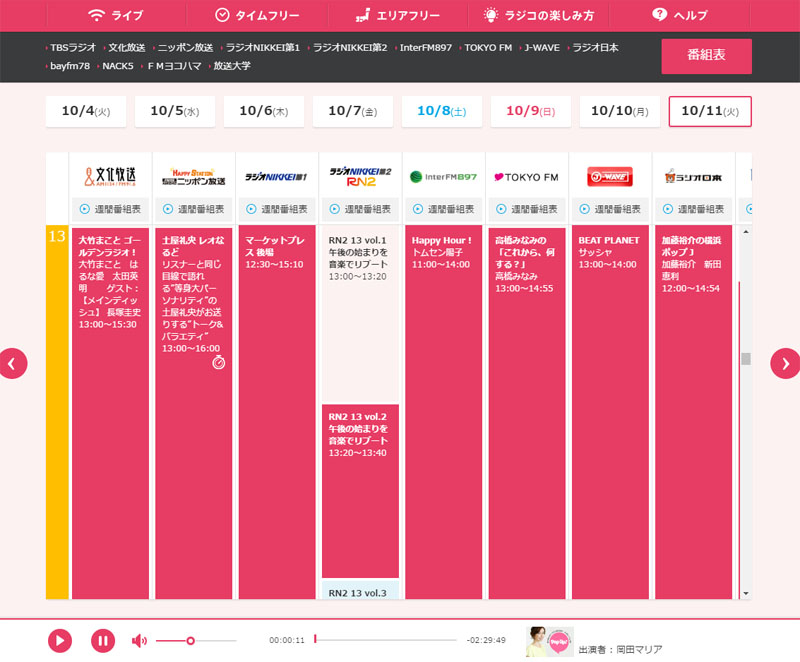Click the ラジオ日本 logo in schedule header
The image size is (800, 662).
[693, 177]
